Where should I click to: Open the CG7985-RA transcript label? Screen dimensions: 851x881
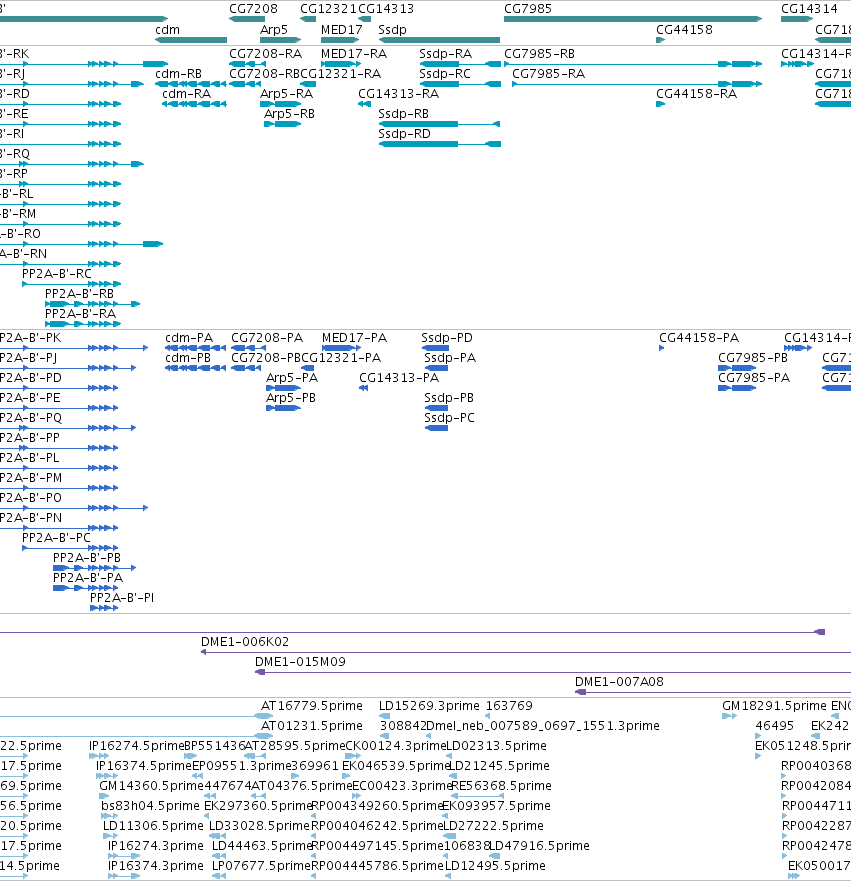click(548, 74)
